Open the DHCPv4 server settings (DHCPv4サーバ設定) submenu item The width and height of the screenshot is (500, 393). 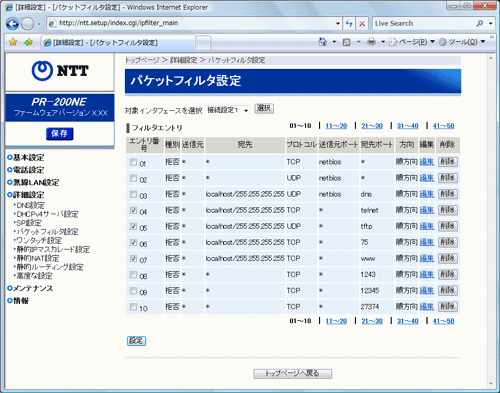(x=47, y=214)
